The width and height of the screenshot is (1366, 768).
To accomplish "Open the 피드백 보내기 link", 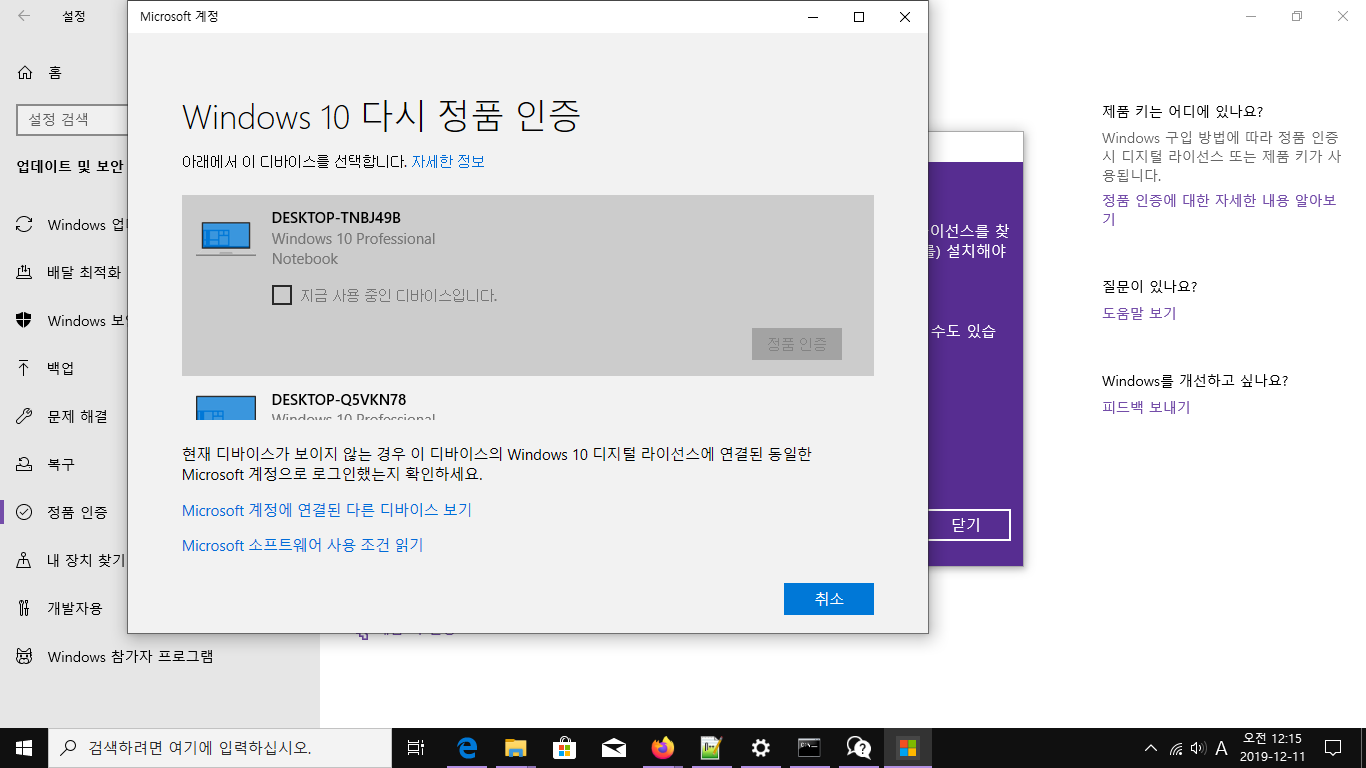I will point(1146,407).
